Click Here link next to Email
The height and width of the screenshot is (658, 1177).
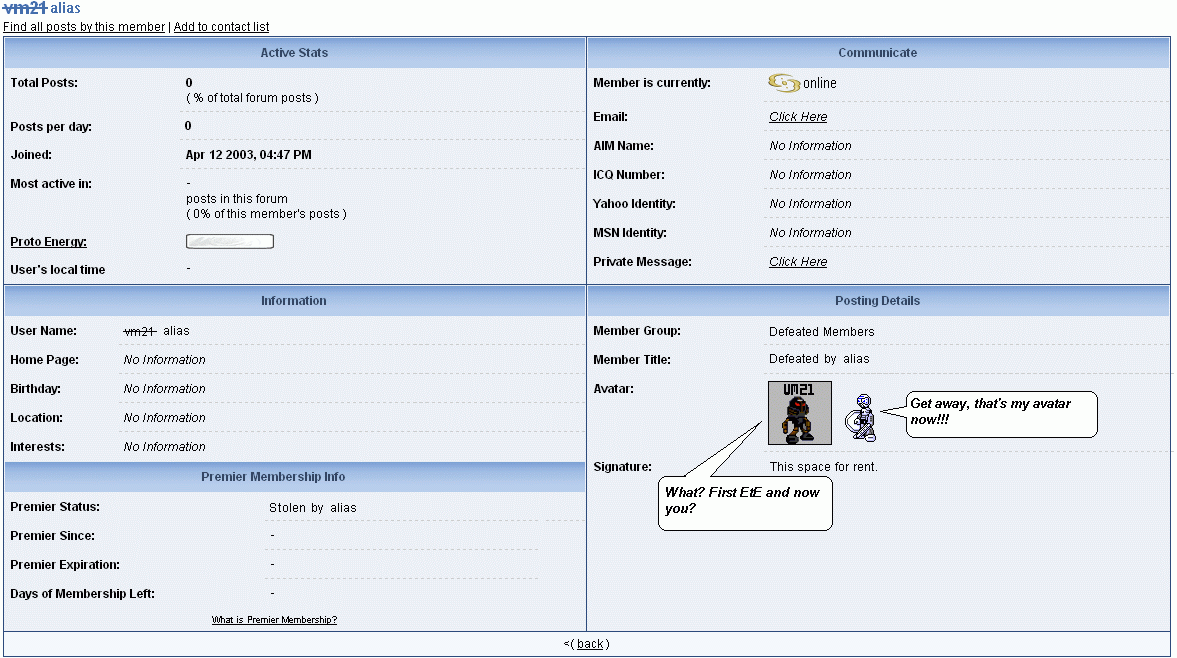[x=798, y=116]
